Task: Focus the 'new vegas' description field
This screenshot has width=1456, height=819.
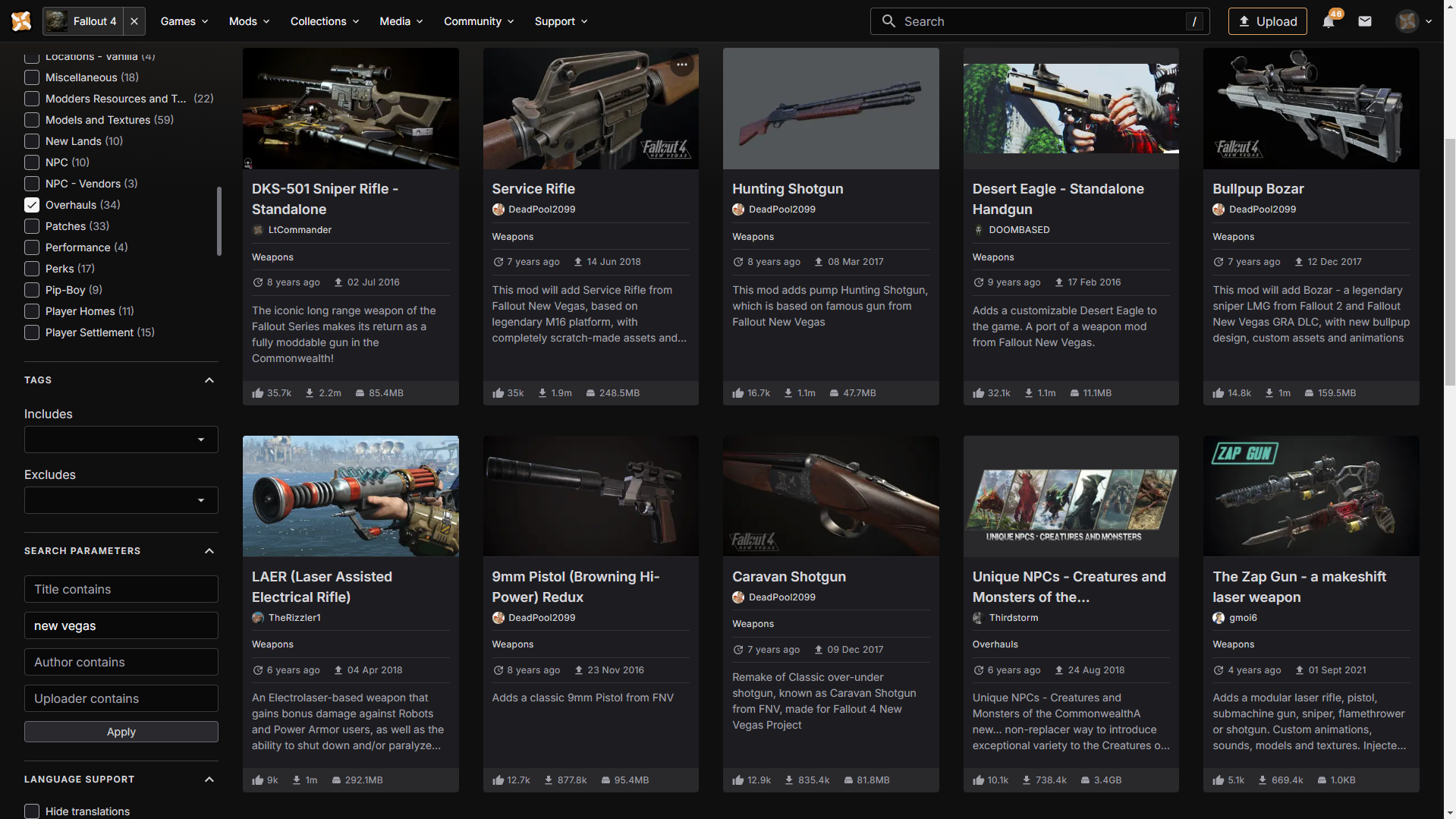Action: tap(121, 625)
